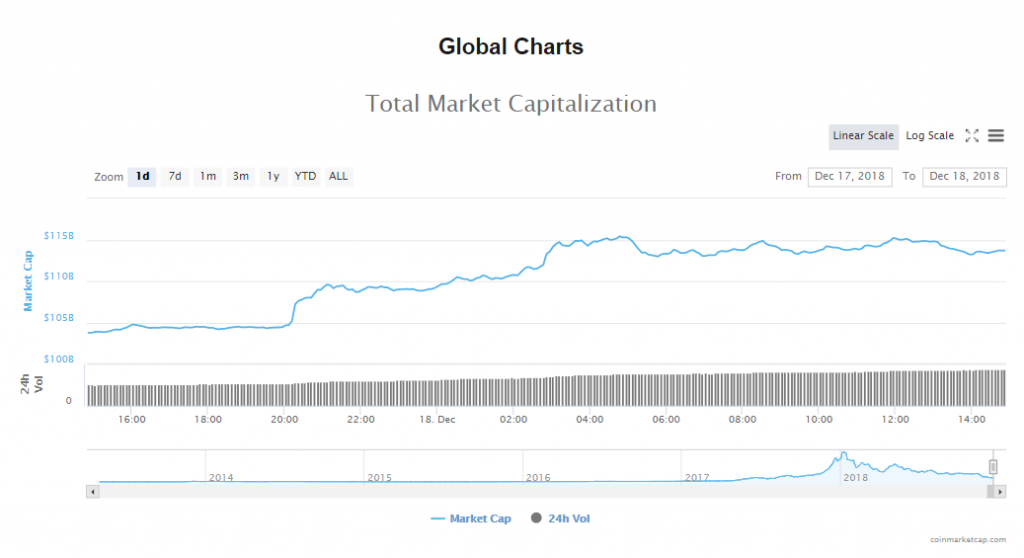Select the 7d zoom range
This screenshot has height=558, width=1024.
point(175,177)
